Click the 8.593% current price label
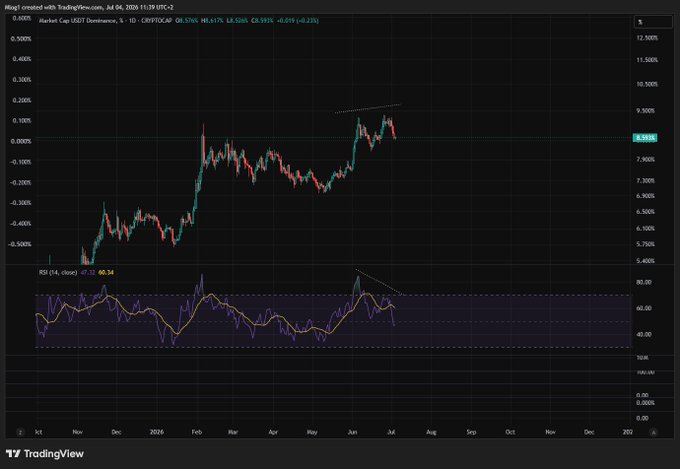This screenshot has height=469, width=680. 645,138
